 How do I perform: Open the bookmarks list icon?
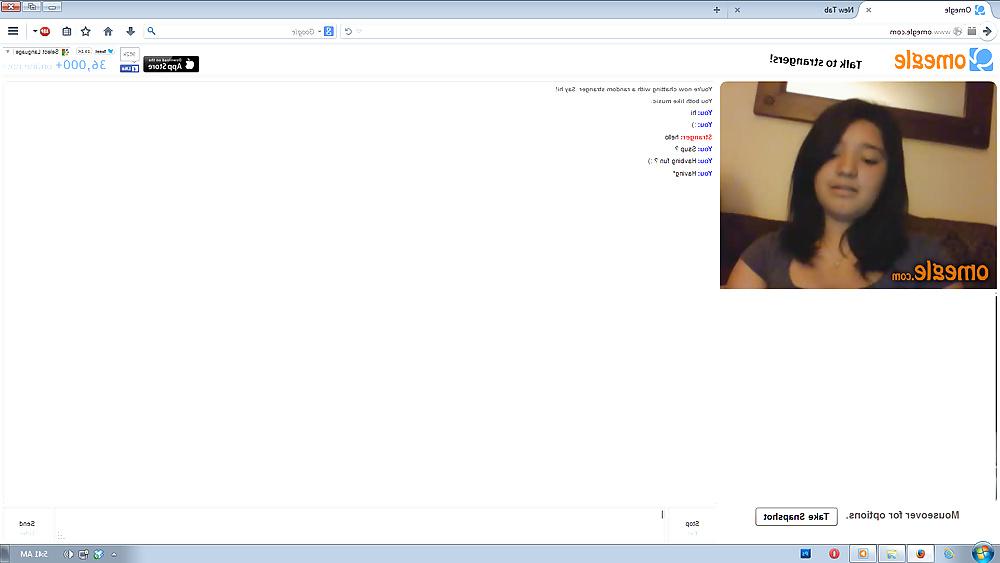66,31
